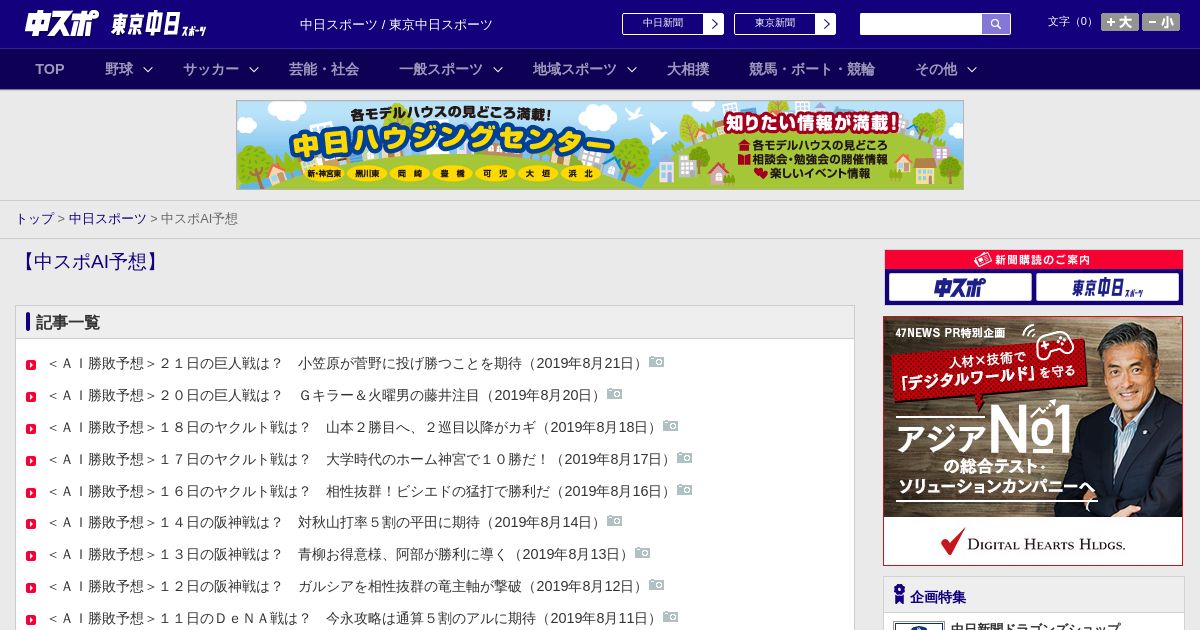Image resolution: width=1200 pixels, height=630 pixels.
Task: Click camera icon beside August 13 article
Action: pos(643,553)
